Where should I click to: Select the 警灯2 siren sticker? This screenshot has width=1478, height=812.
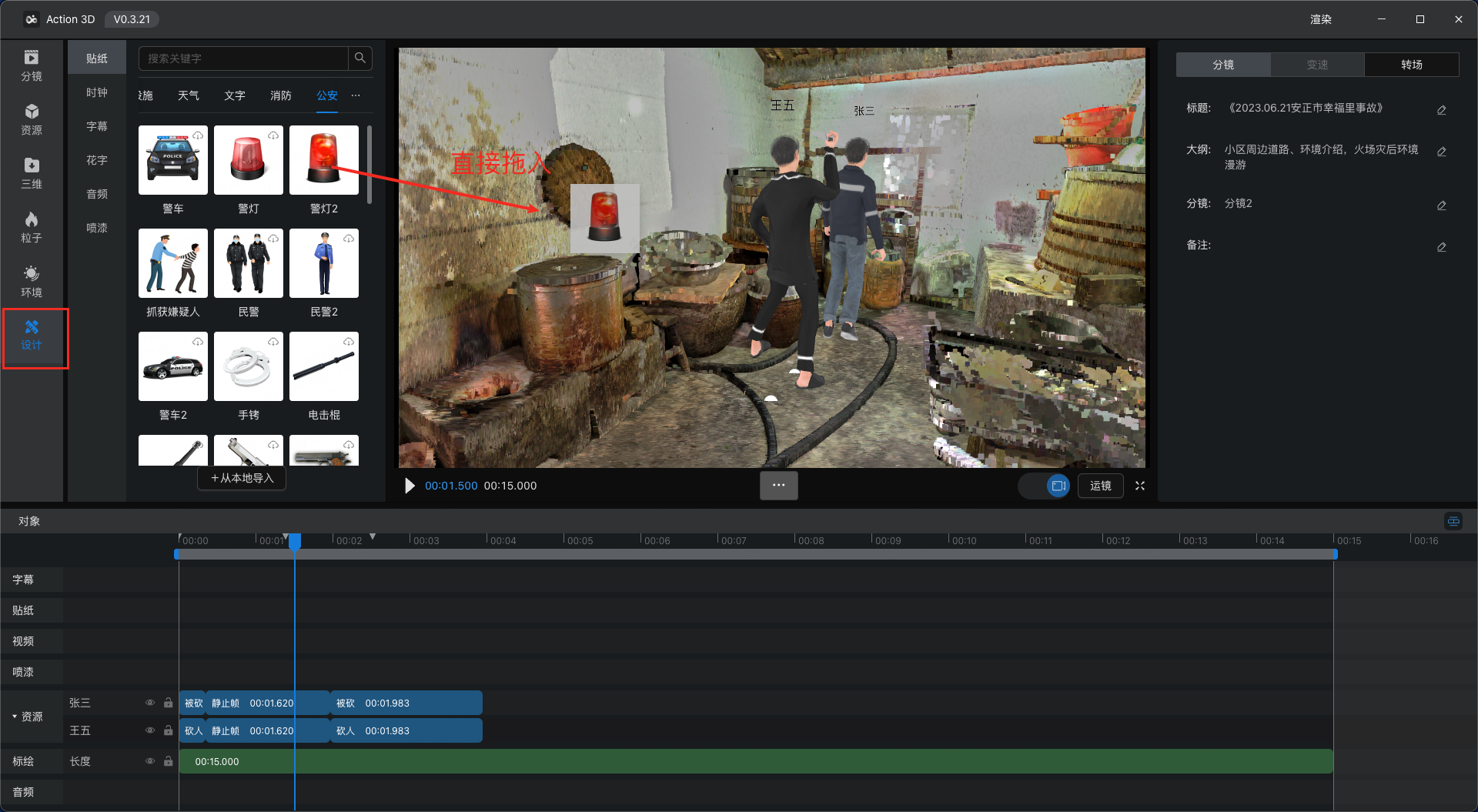[x=324, y=160]
